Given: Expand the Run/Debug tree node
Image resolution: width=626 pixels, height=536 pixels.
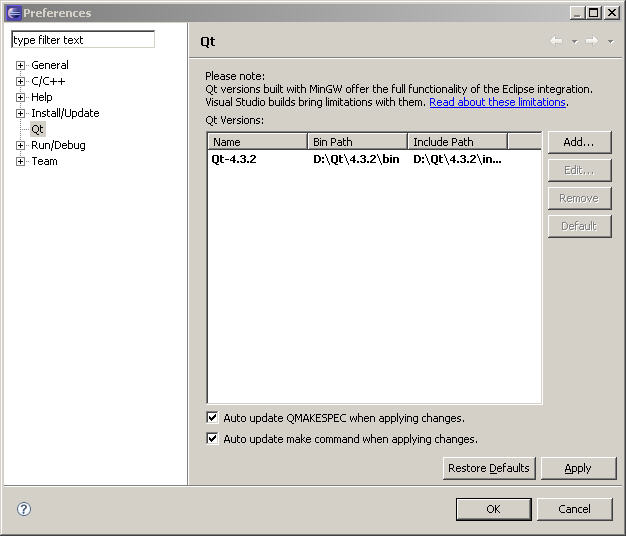Looking at the screenshot, I should click(x=20, y=145).
